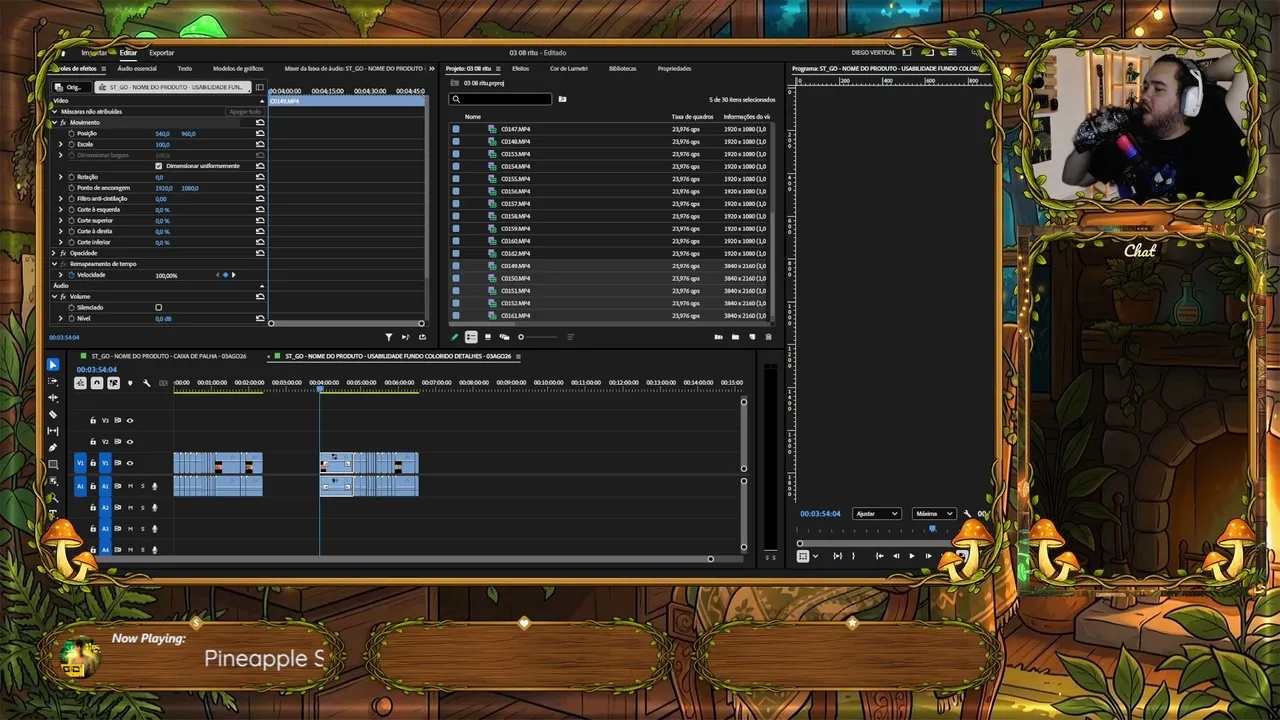The height and width of the screenshot is (720, 1280).
Task: Switch to the Exportar workspace tab
Action: coord(161,53)
